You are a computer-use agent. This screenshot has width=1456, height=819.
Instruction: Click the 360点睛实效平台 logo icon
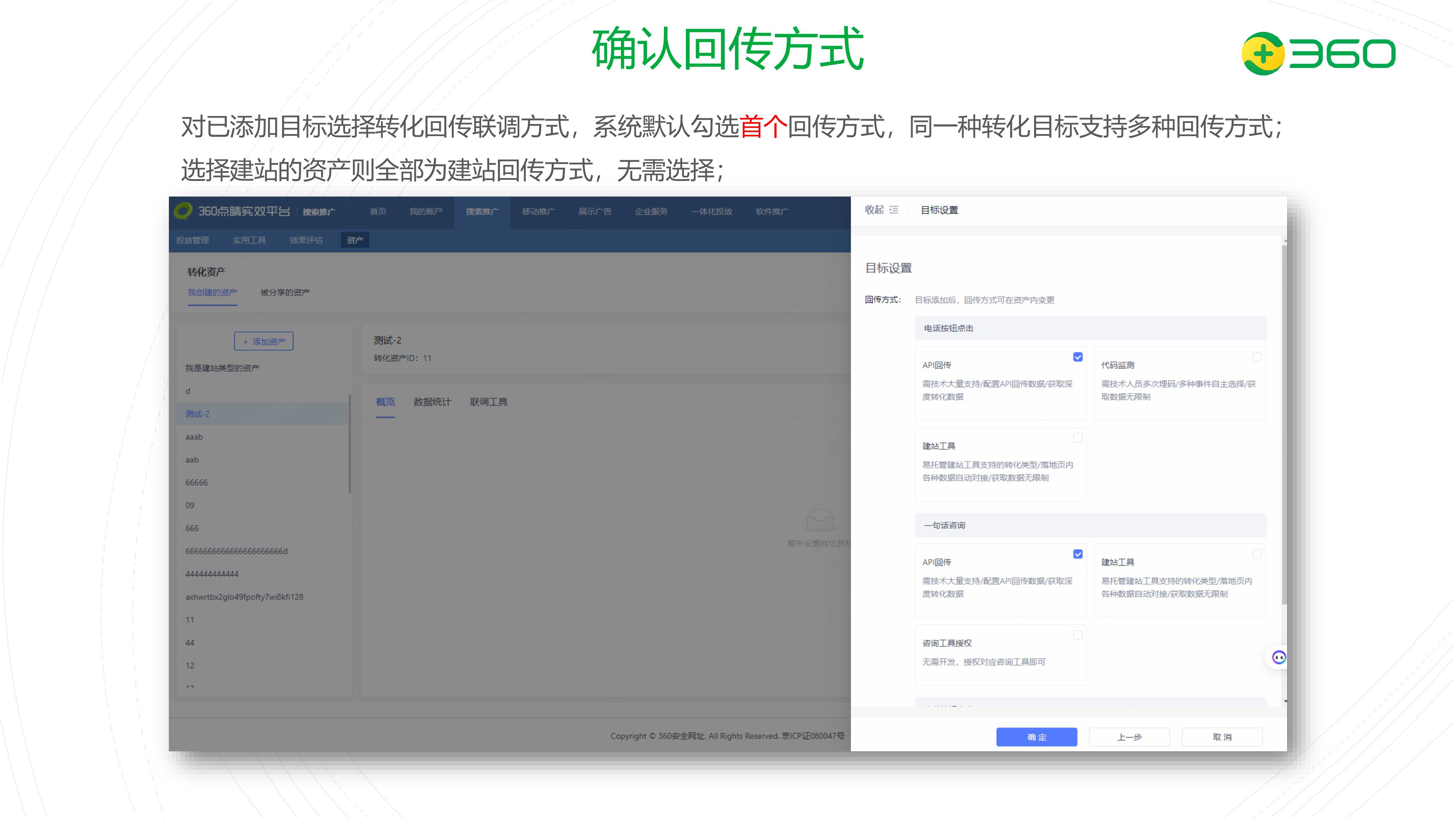(183, 211)
